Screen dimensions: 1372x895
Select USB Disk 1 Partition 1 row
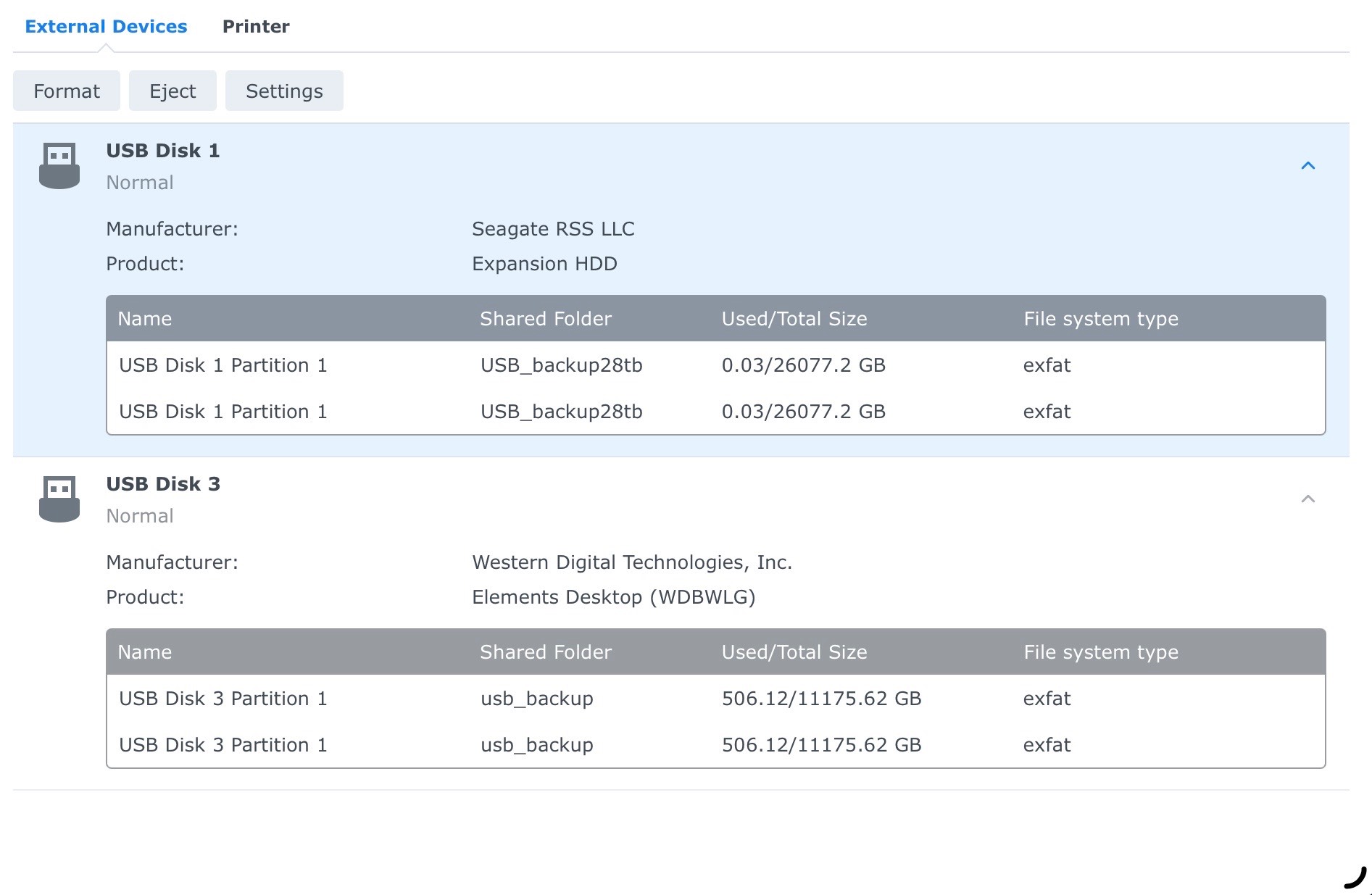(x=223, y=365)
